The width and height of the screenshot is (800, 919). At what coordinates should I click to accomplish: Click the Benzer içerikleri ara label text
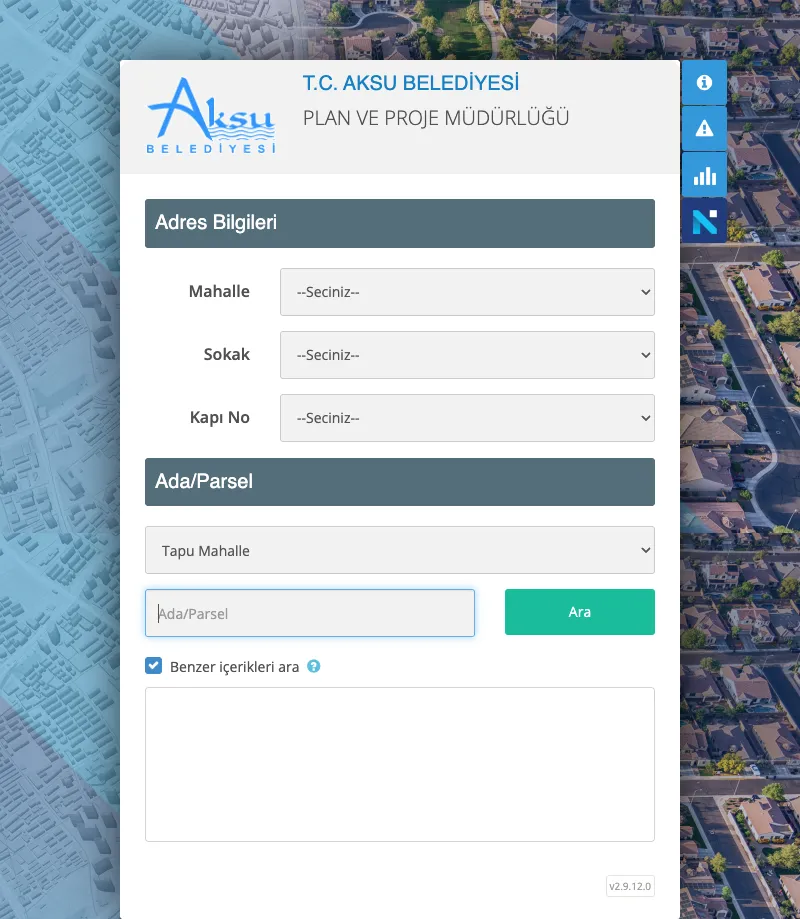click(234, 667)
